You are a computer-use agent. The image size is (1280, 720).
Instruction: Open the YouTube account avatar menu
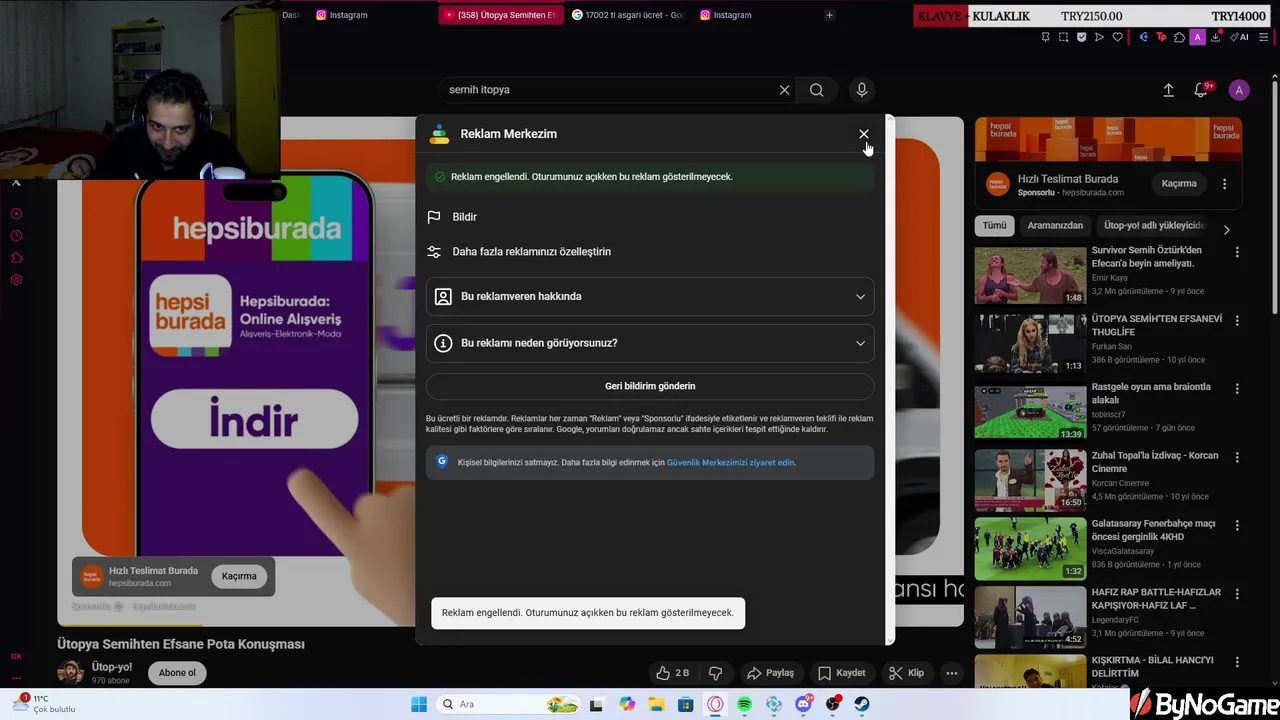[1239, 90]
